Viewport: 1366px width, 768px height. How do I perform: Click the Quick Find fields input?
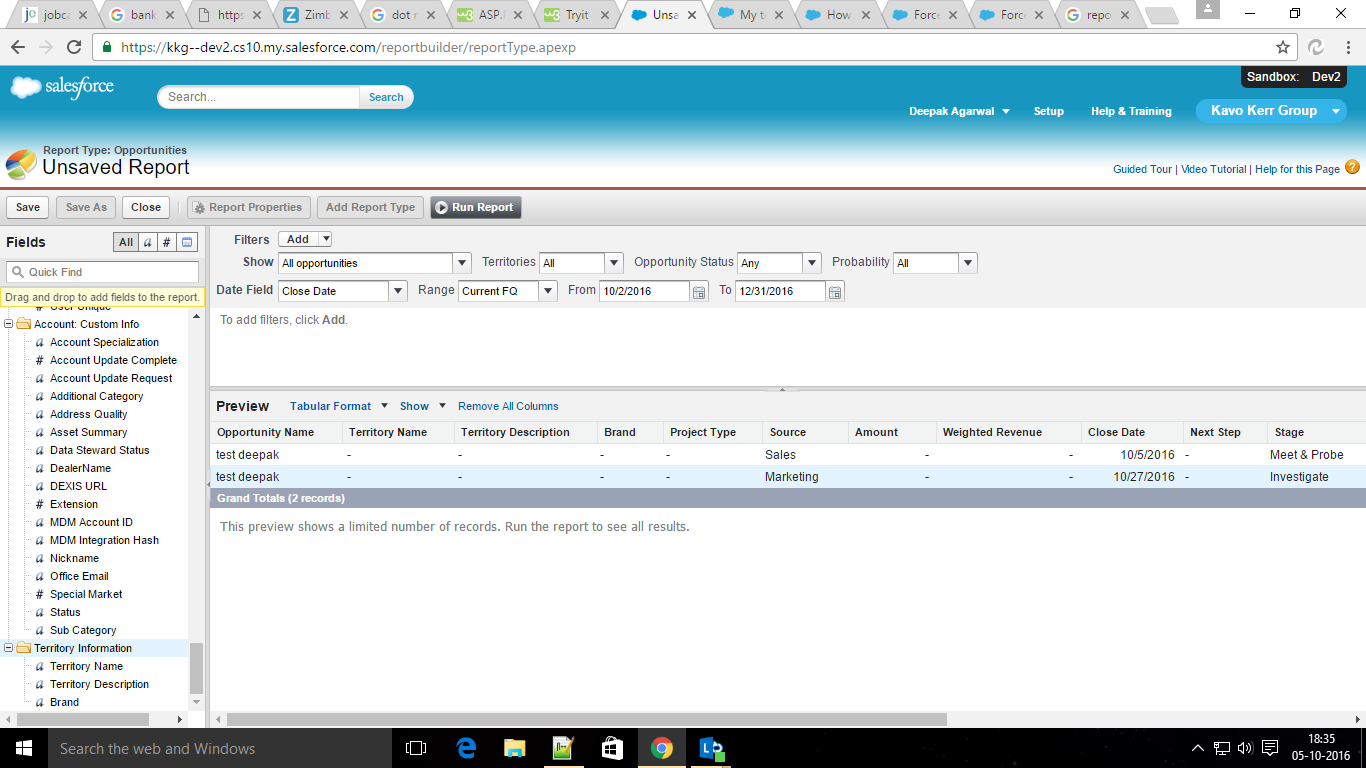coord(103,272)
